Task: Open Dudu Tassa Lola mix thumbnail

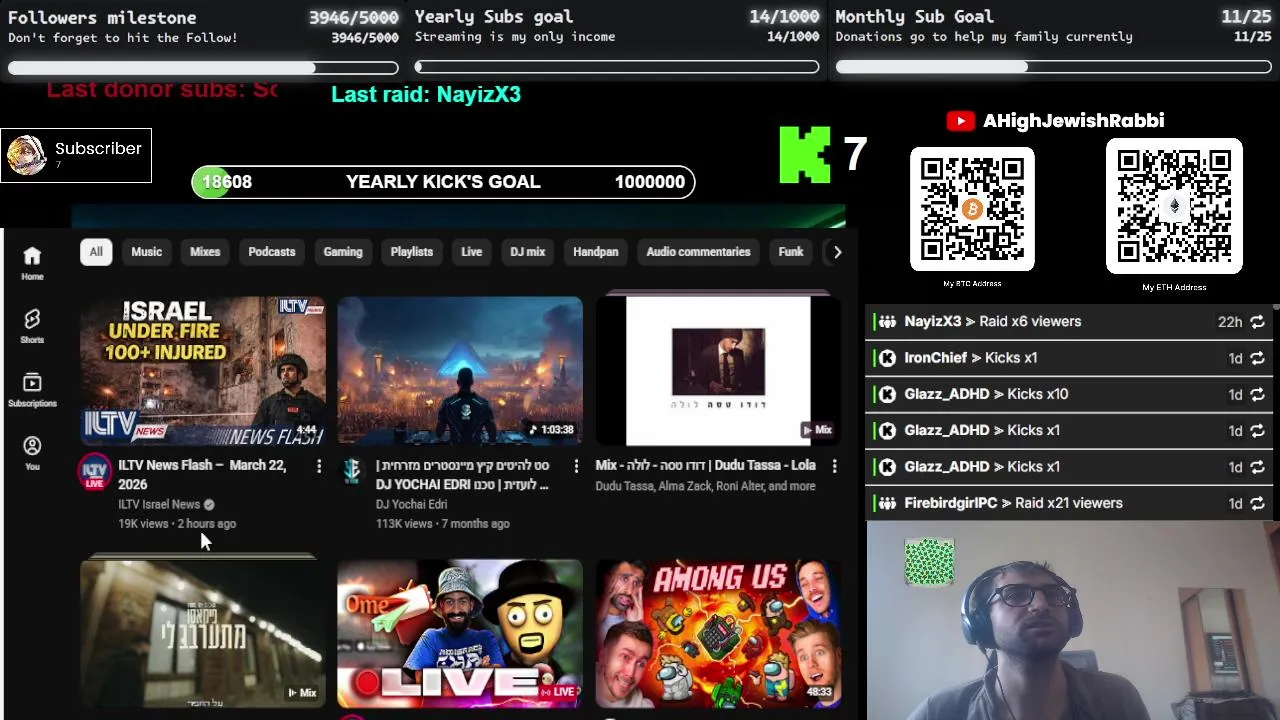Action: click(x=718, y=371)
